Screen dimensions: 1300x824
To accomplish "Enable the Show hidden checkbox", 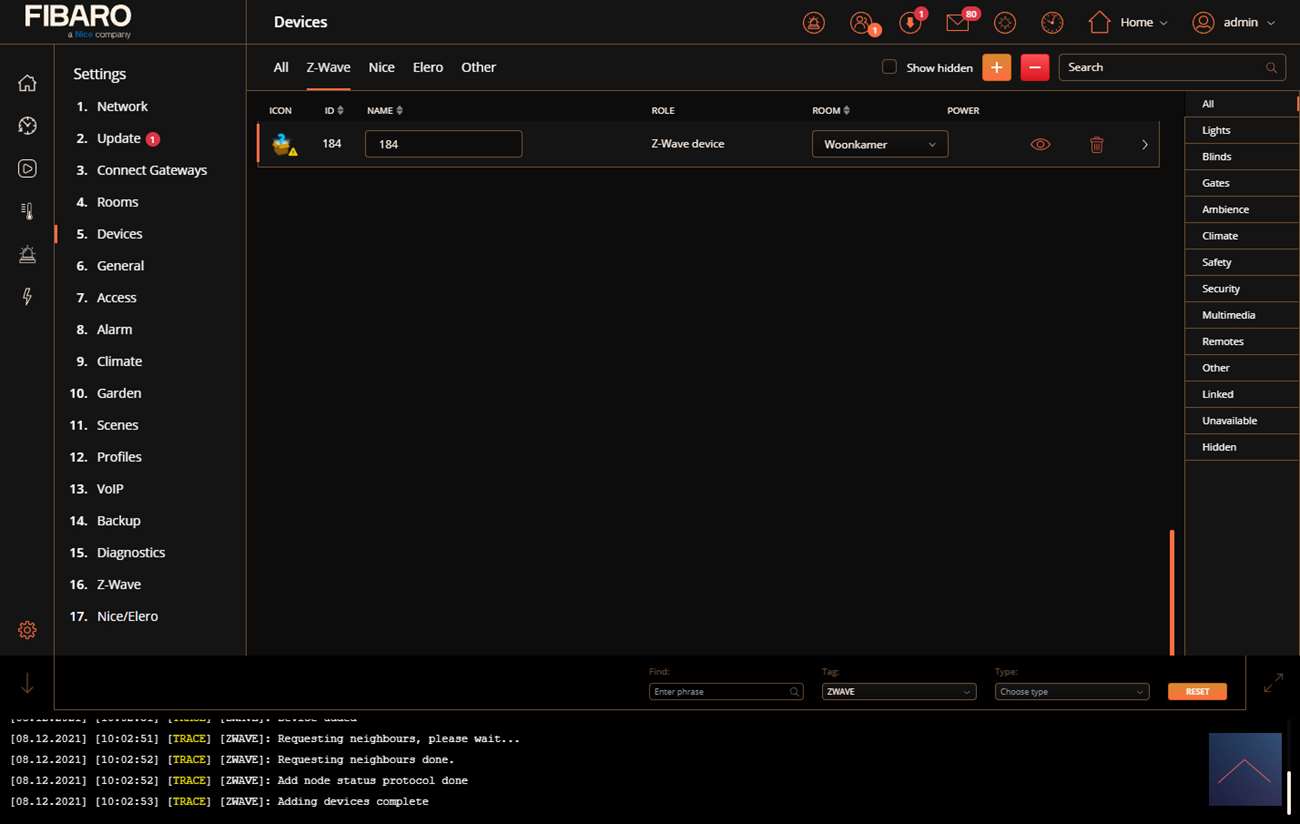I will pyautogui.click(x=889, y=67).
